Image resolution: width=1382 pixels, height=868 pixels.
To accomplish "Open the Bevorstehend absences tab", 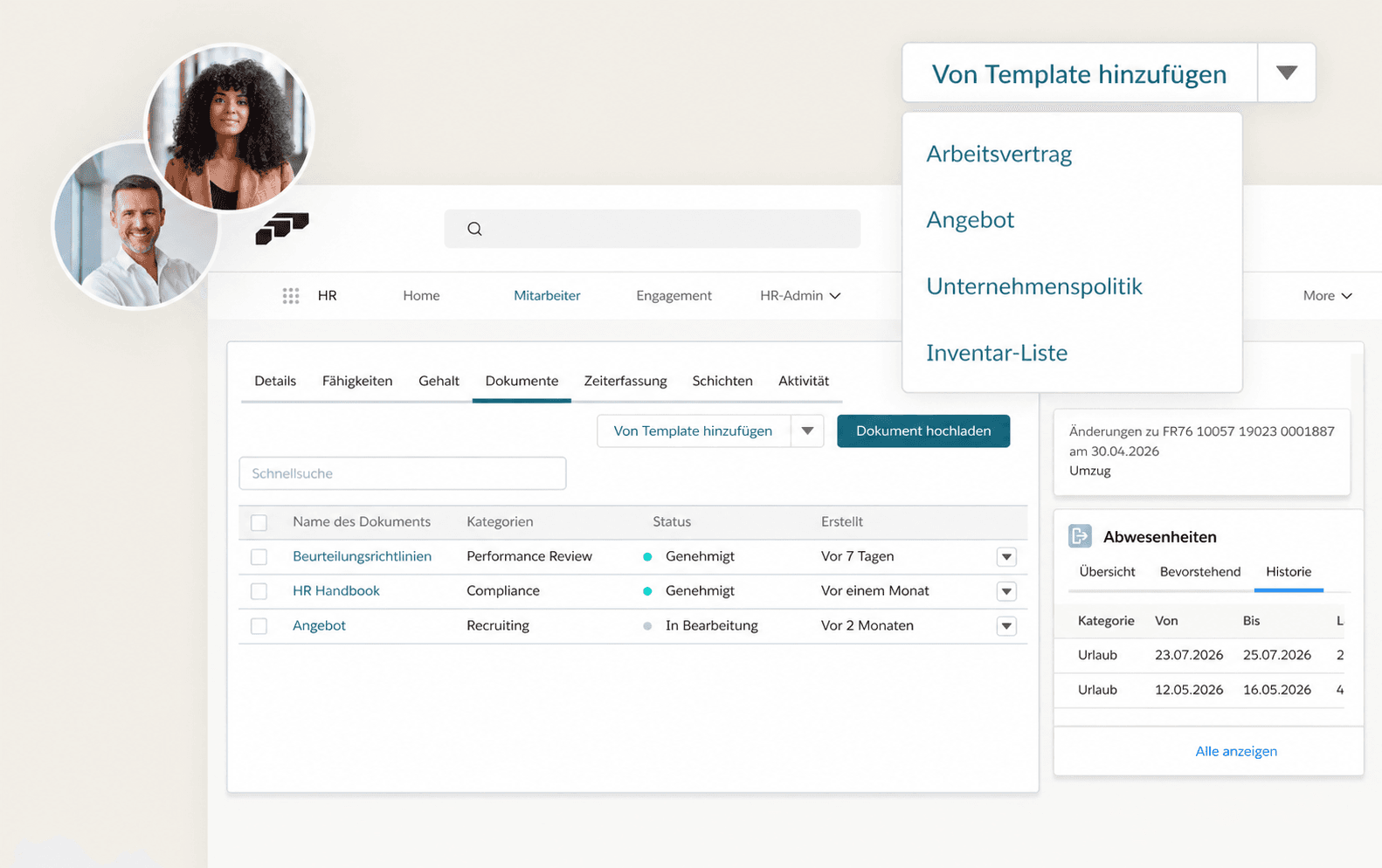I will point(1200,572).
